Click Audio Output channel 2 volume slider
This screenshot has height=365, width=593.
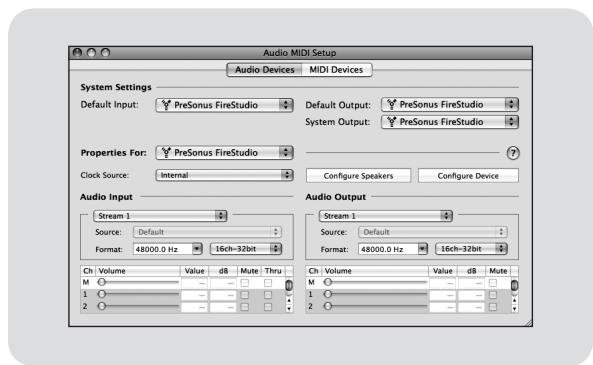375,306
